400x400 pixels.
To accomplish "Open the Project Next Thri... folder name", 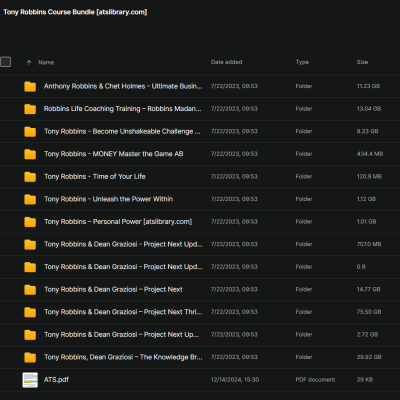I will pos(123,312).
